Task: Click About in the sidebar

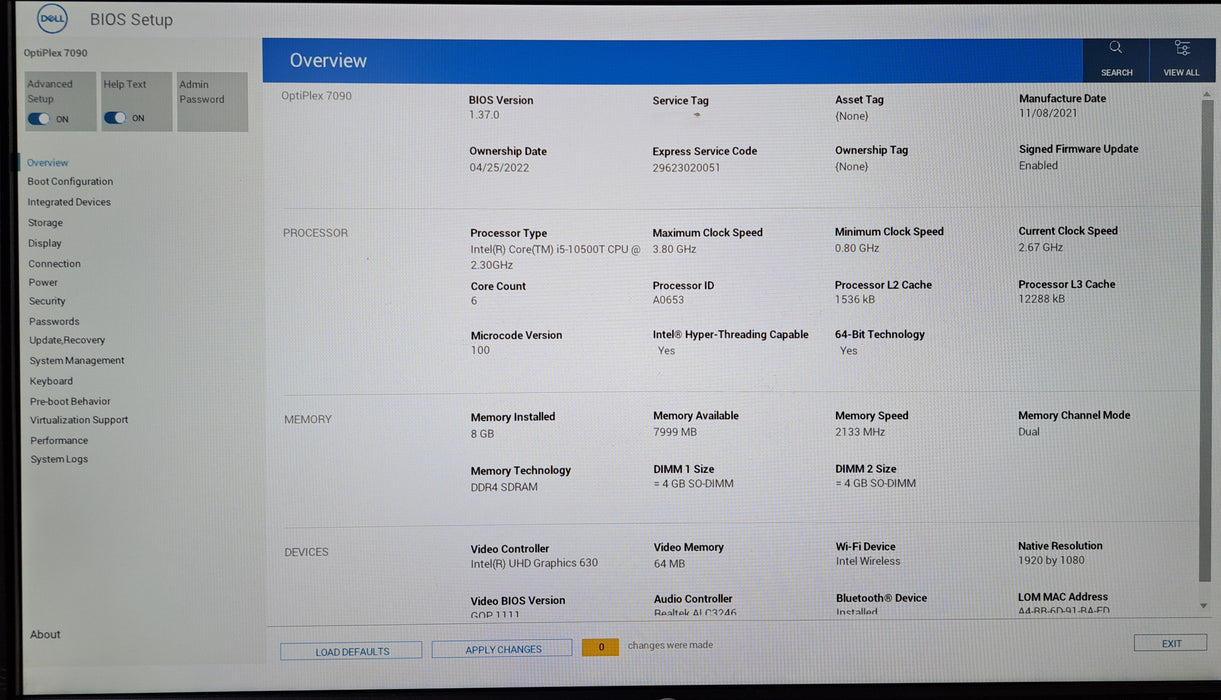Action: coord(45,634)
